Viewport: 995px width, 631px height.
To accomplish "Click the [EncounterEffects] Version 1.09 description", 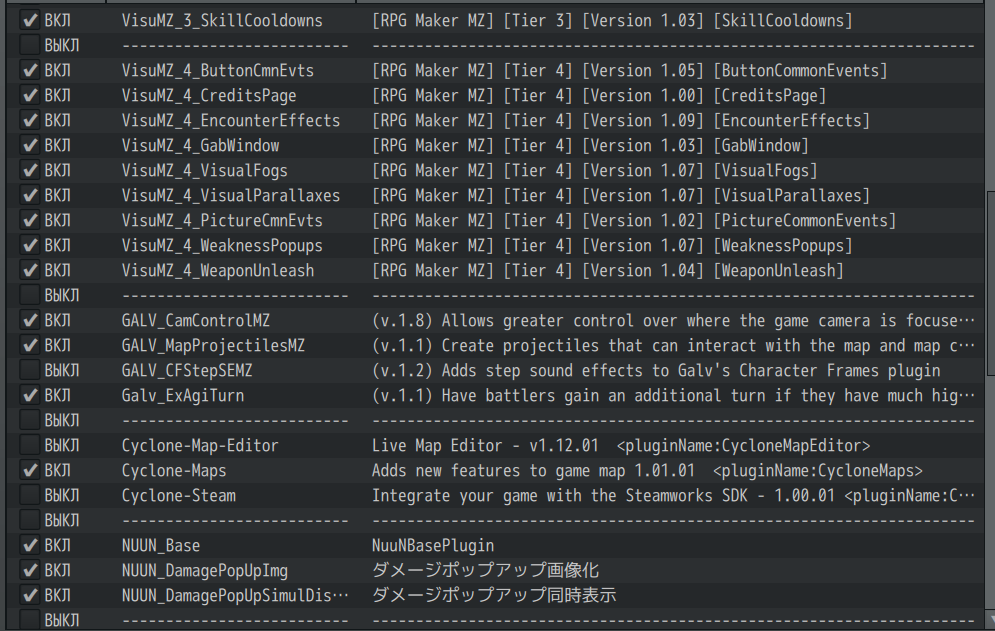I will coord(621,121).
